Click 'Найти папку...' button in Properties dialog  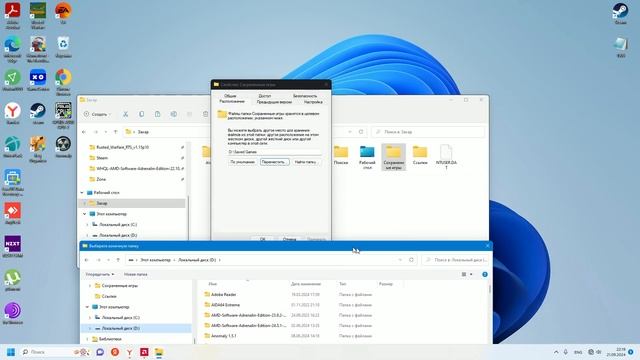[x=306, y=162]
